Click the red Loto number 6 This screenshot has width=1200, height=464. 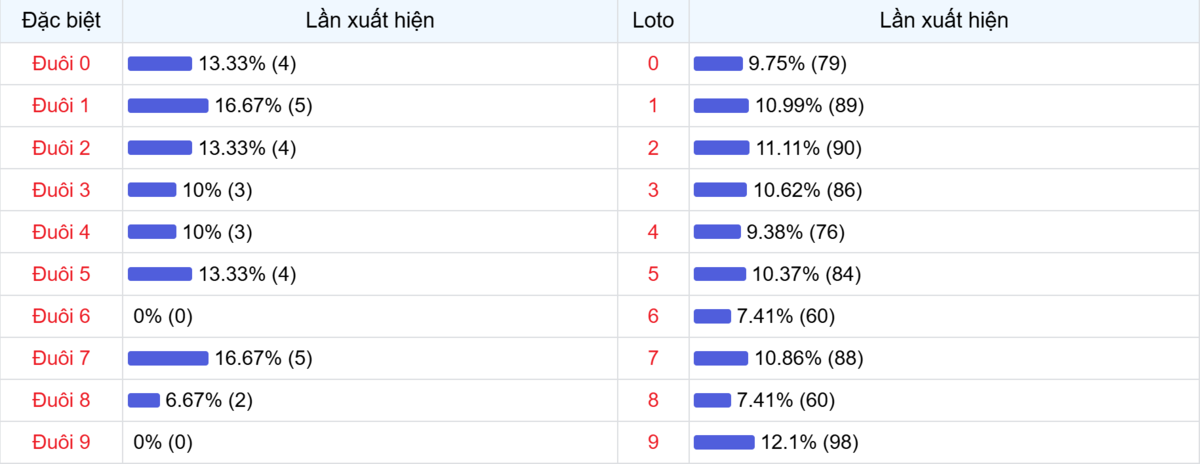coord(653,316)
